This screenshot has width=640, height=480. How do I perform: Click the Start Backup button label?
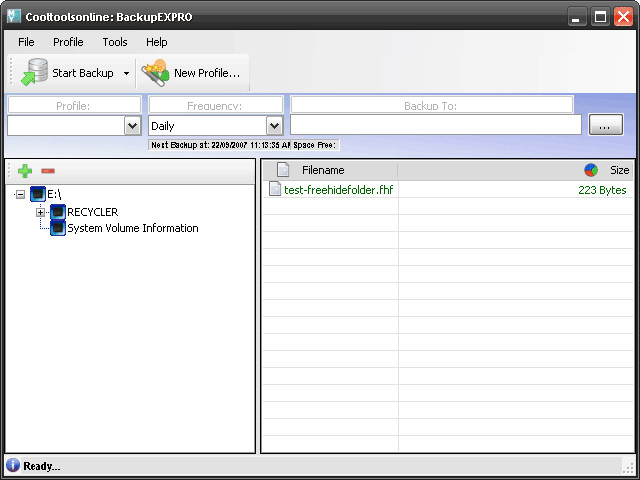(x=83, y=73)
